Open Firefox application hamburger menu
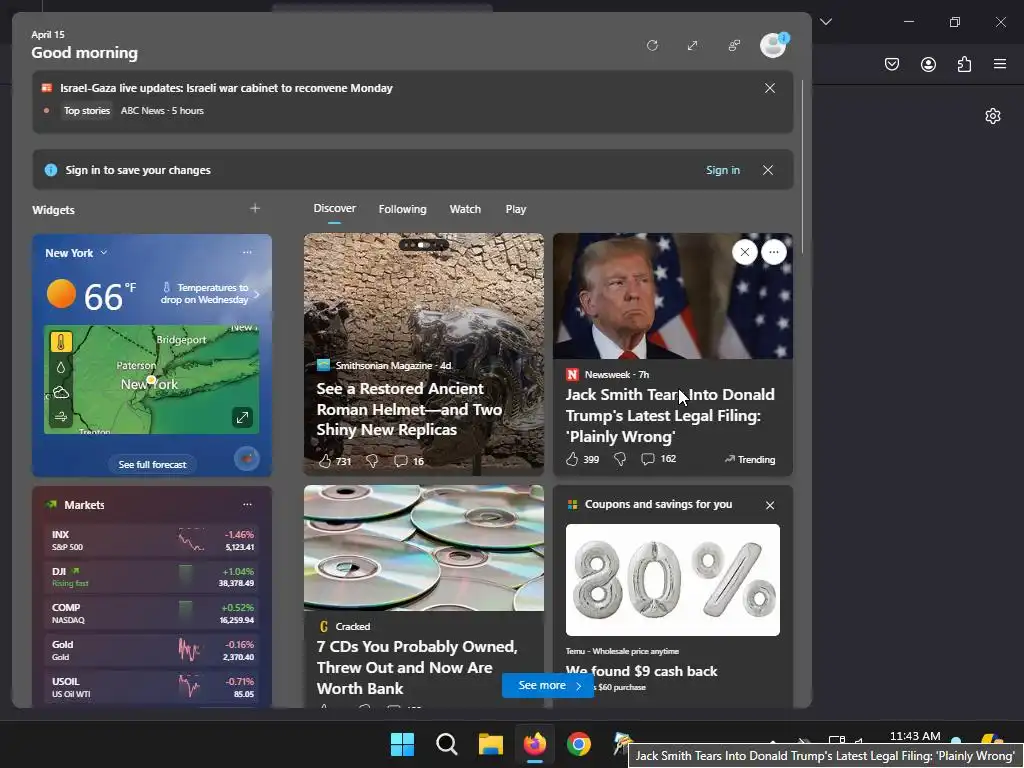 point(1000,64)
